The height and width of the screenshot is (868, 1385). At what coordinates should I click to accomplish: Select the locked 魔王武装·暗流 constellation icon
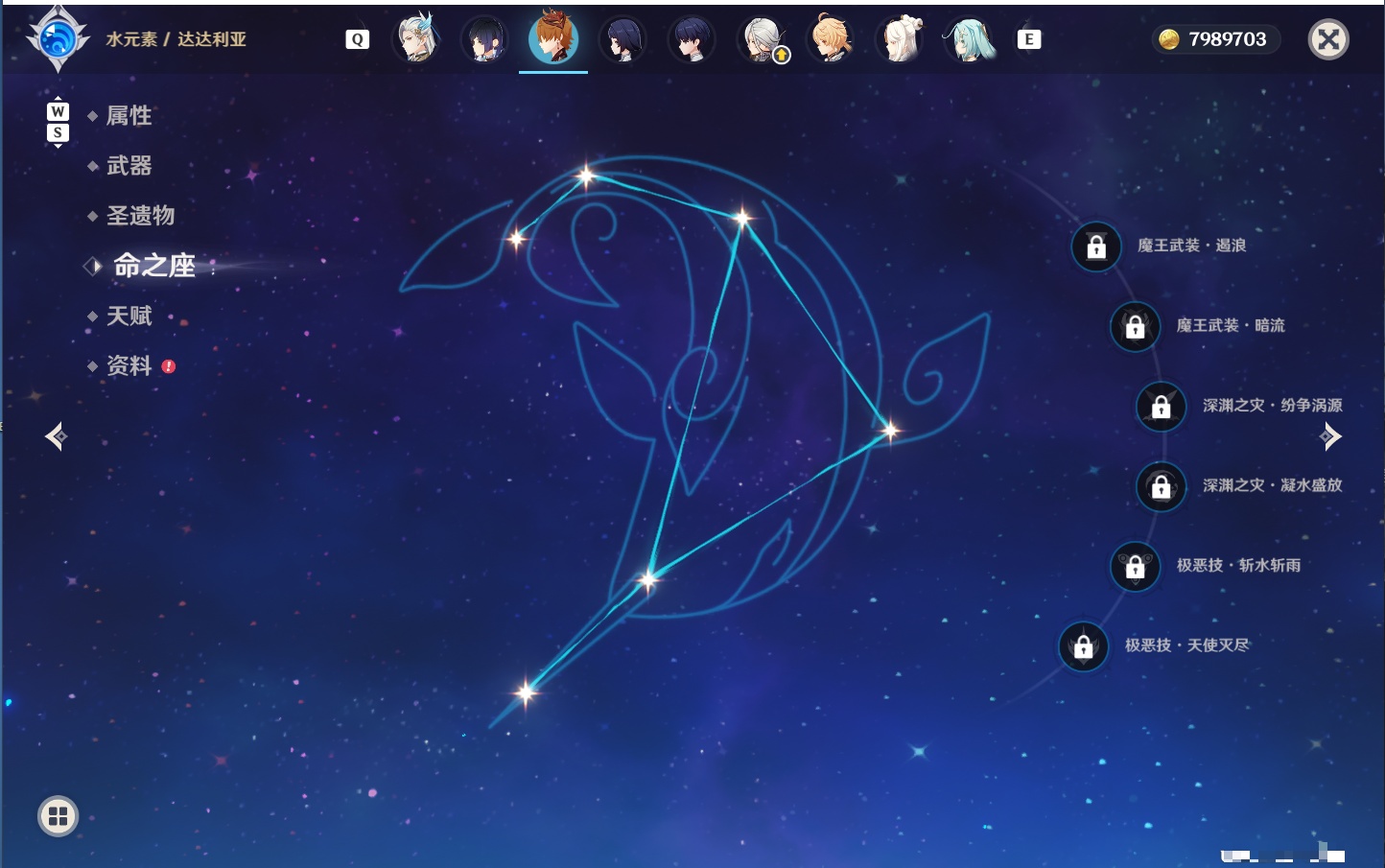click(1136, 326)
